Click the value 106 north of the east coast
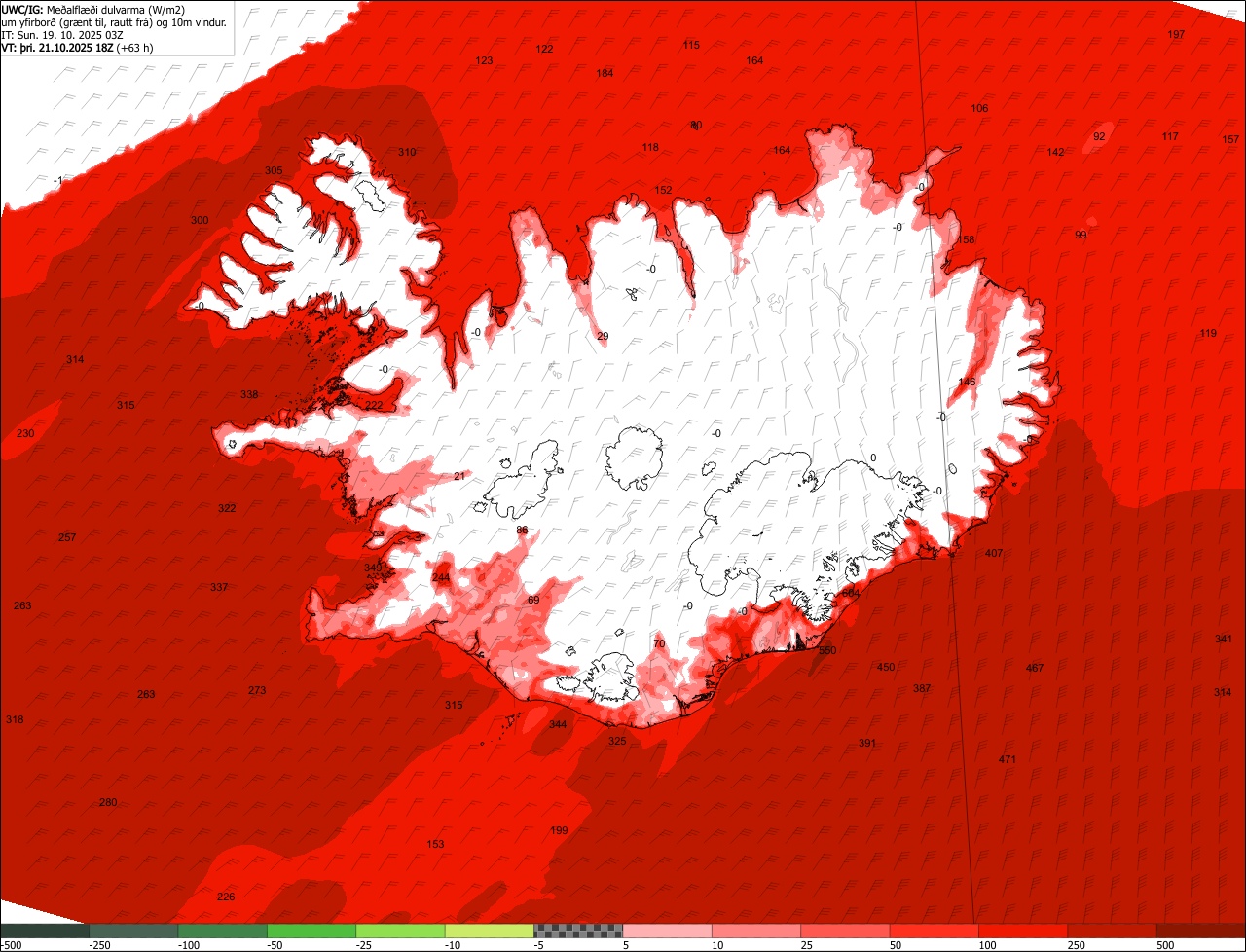Image resolution: width=1246 pixels, height=952 pixels. pyautogui.click(x=979, y=108)
